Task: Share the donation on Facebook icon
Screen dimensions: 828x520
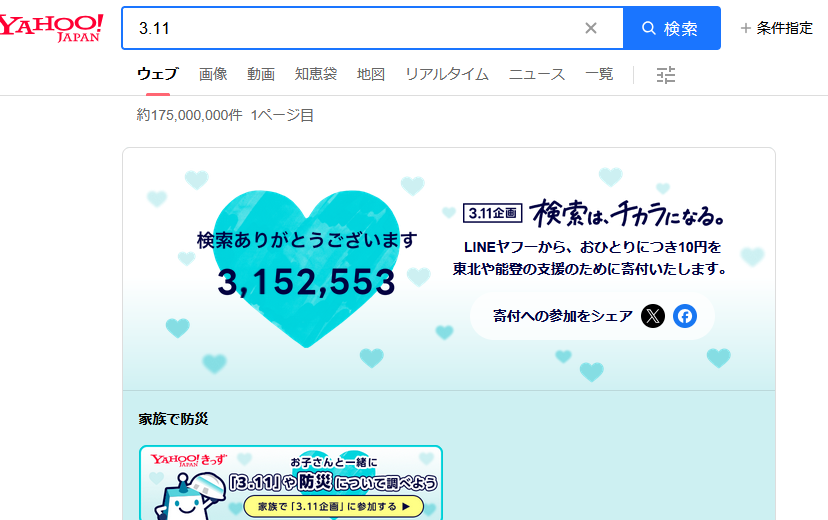Action: 685,316
